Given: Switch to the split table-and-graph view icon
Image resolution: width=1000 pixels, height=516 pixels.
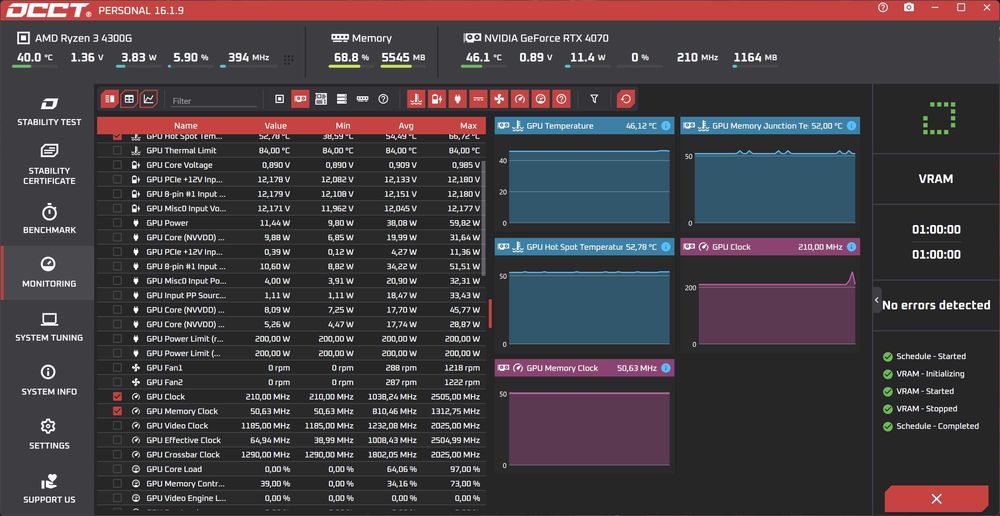Looking at the screenshot, I should click(x=110, y=99).
